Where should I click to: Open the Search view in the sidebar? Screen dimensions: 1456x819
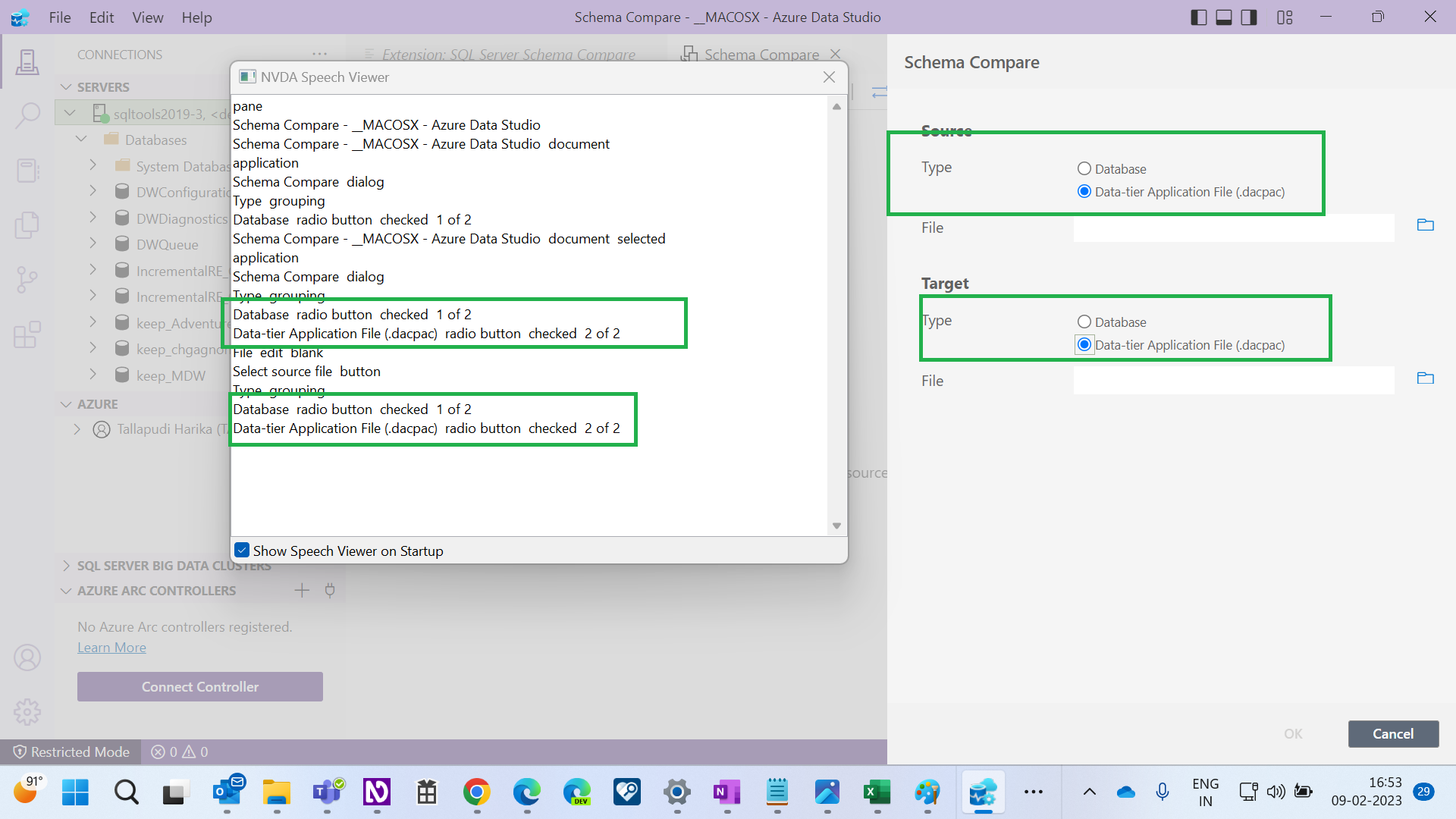click(x=27, y=114)
